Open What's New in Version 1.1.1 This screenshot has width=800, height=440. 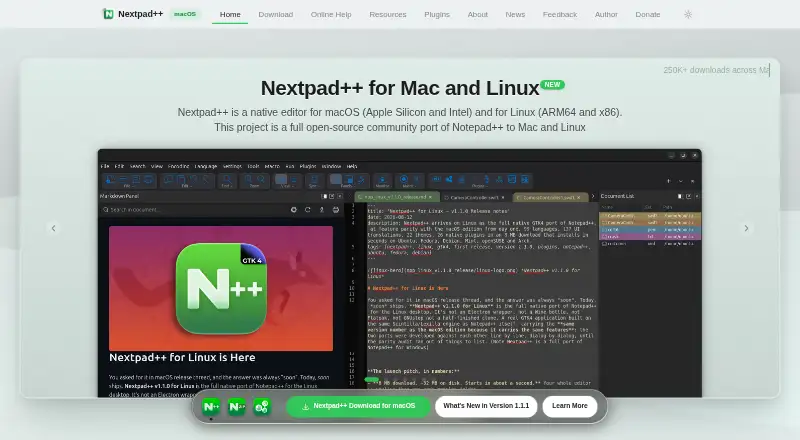[486, 406]
